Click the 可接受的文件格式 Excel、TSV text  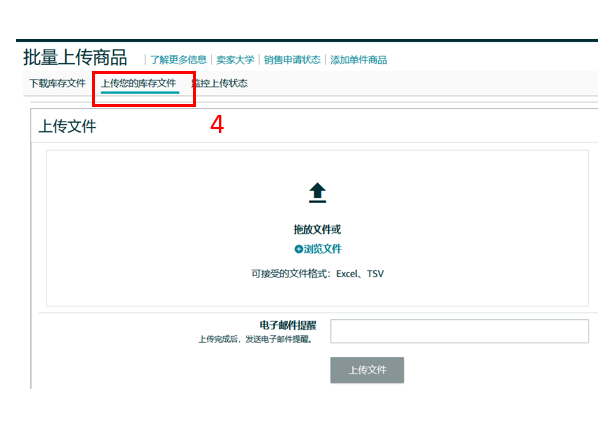317,273
